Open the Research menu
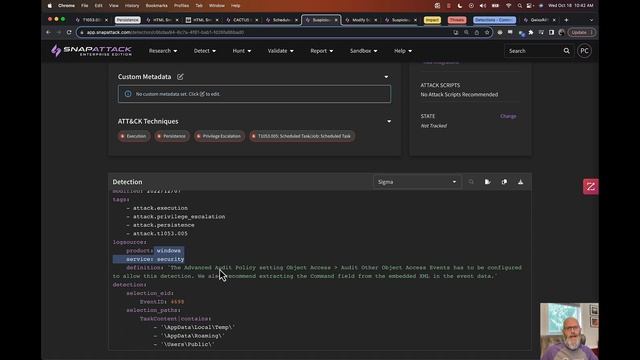Viewport: 640px width, 360px height. tap(163, 51)
